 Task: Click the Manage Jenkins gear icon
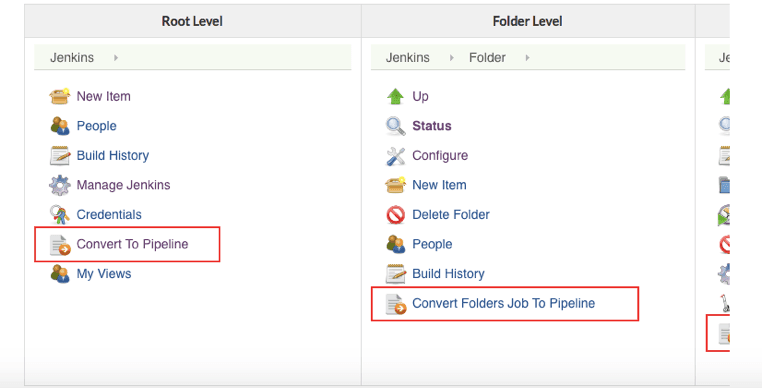click(x=60, y=185)
